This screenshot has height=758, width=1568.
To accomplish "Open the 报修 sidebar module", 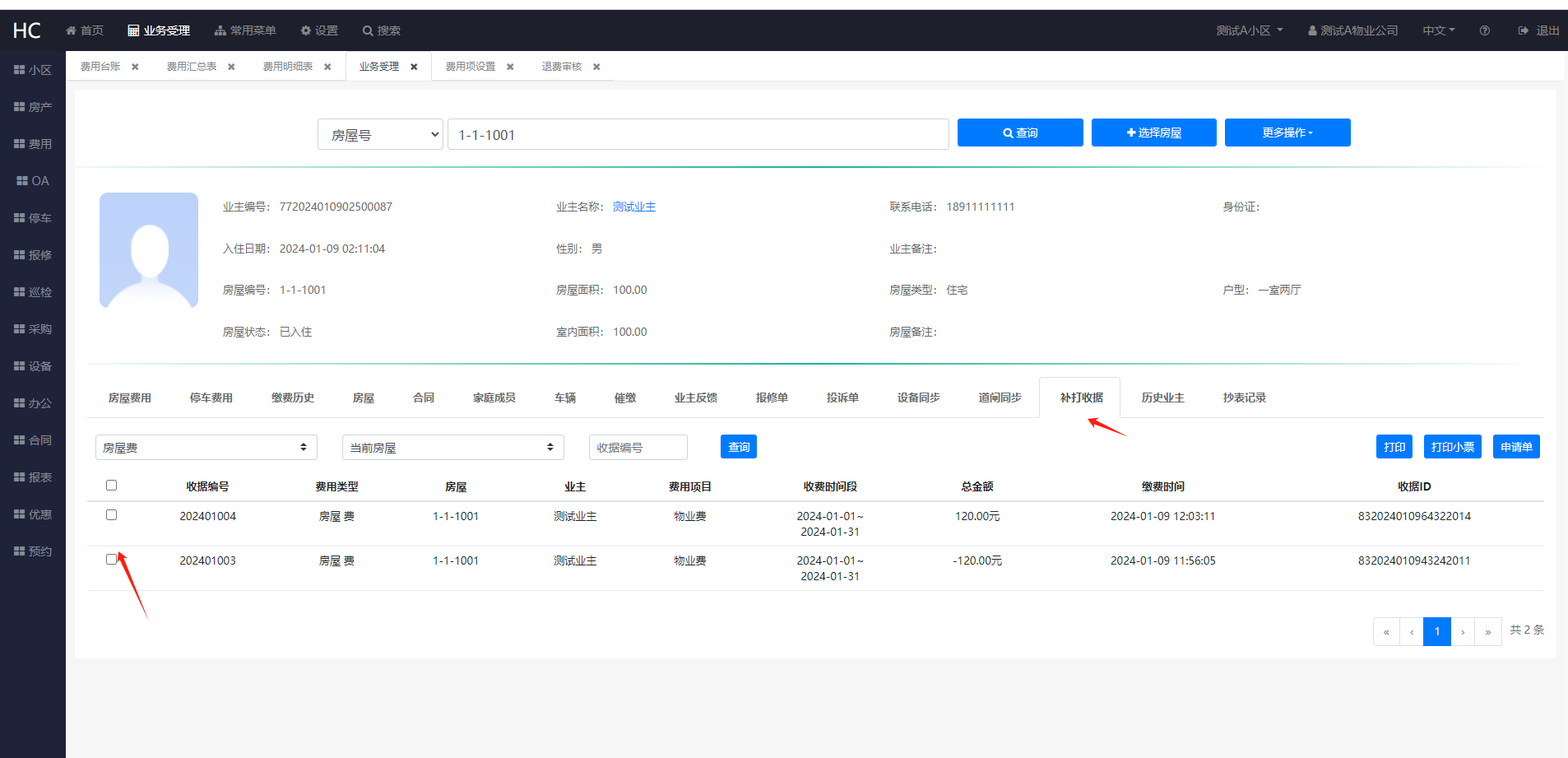I will pyautogui.click(x=33, y=255).
